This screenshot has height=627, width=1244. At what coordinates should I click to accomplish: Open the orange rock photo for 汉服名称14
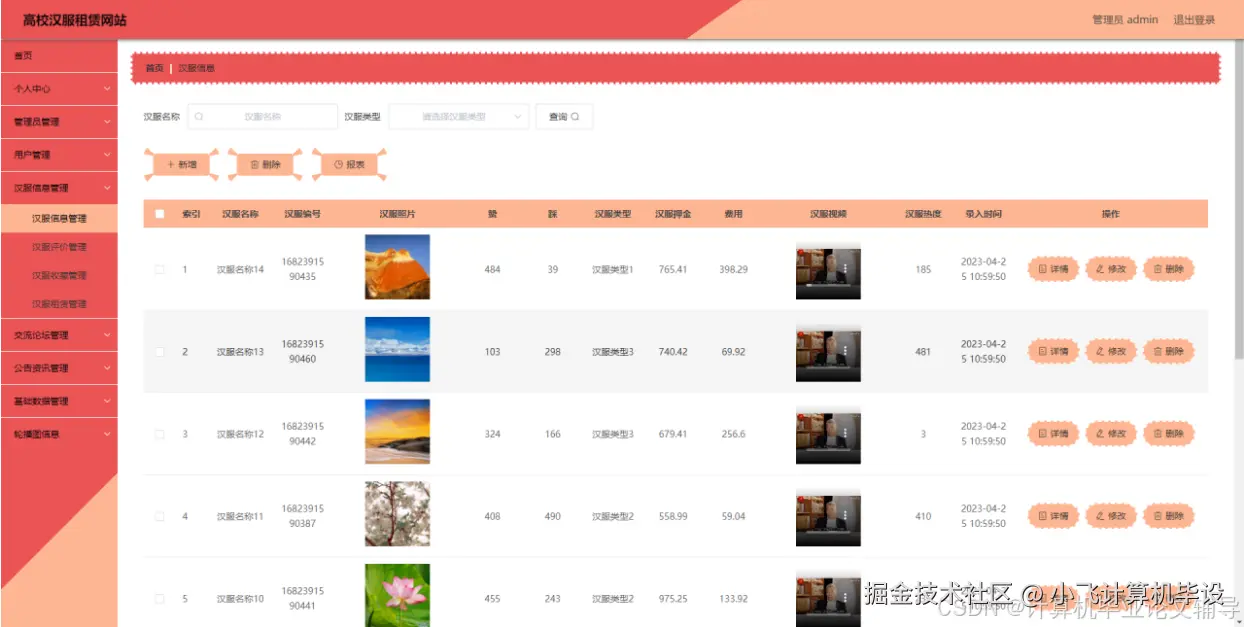tap(397, 267)
